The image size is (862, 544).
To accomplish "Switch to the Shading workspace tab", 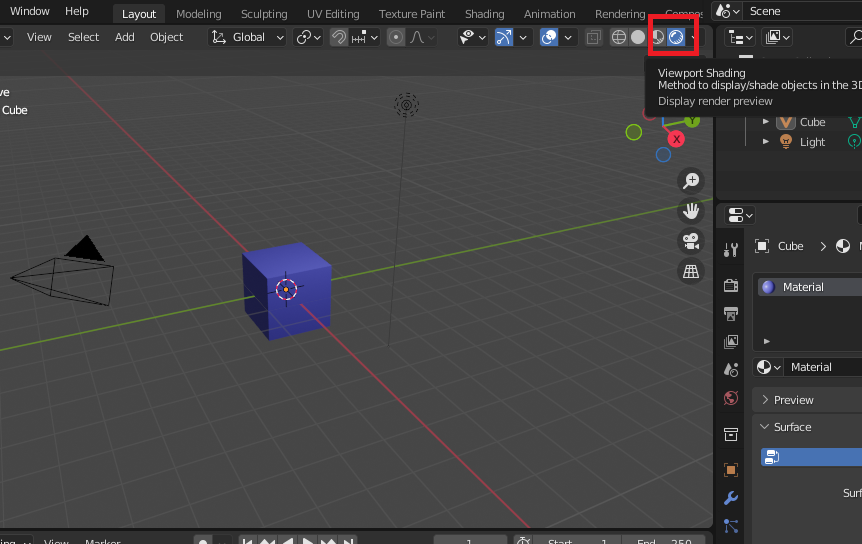I will [484, 14].
